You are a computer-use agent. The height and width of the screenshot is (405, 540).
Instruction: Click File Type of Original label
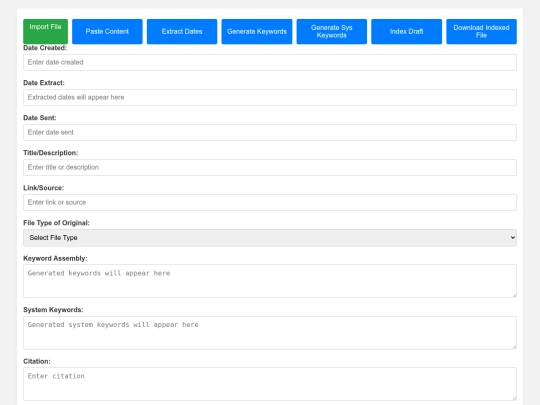(56, 223)
